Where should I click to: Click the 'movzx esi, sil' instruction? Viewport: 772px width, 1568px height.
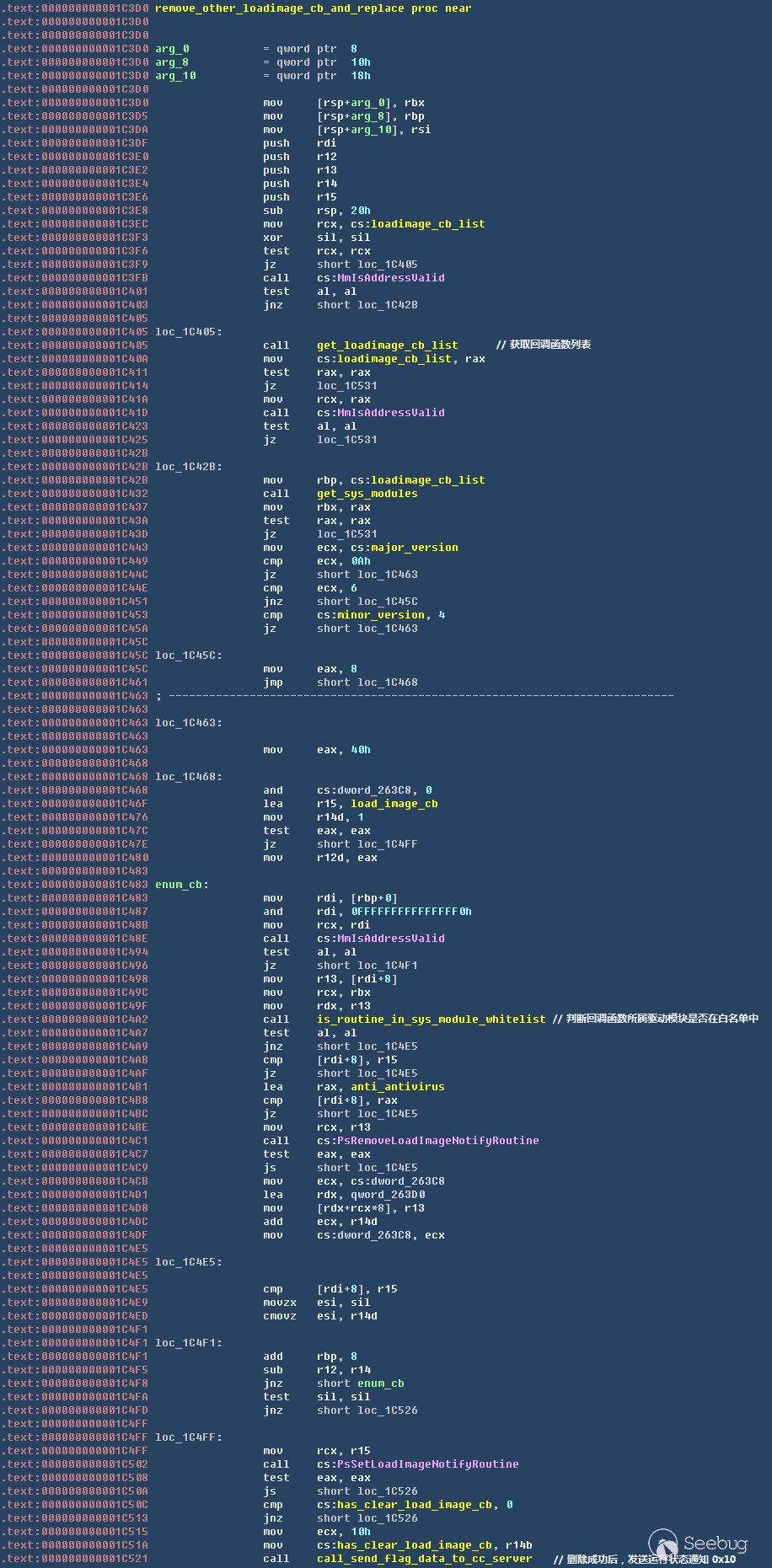coord(317,1303)
